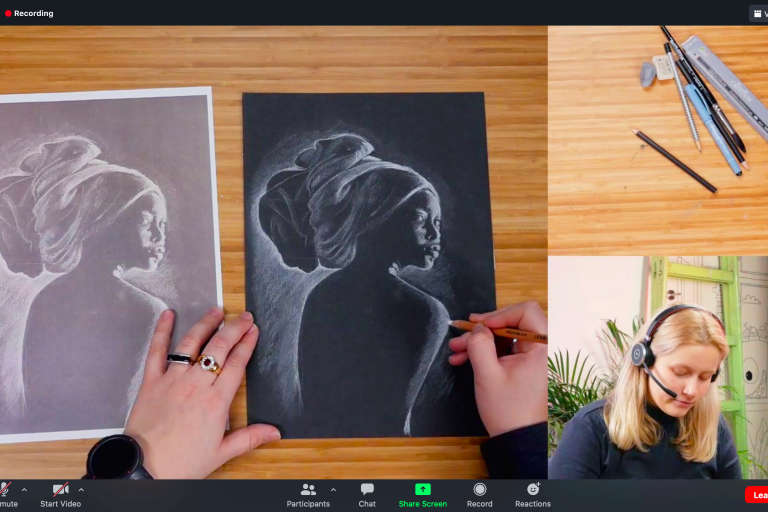Click the Record label text

(480, 504)
